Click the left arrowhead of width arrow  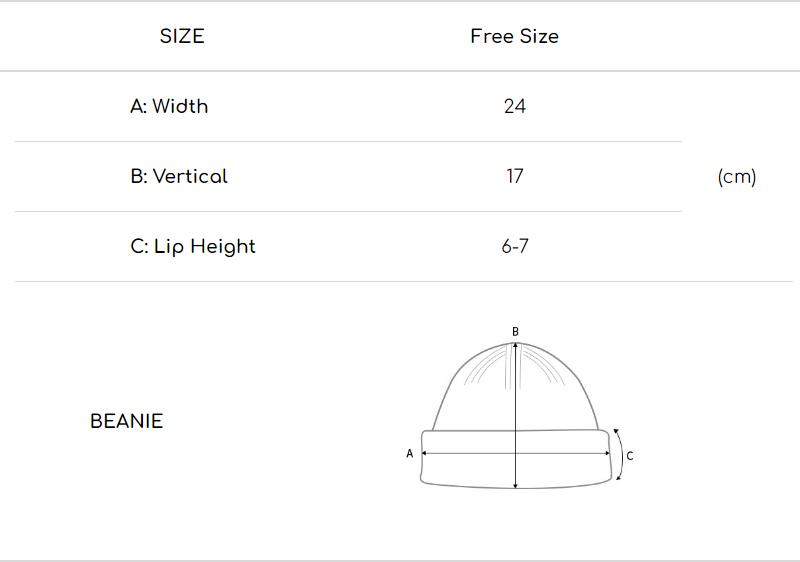click(x=425, y=453)
